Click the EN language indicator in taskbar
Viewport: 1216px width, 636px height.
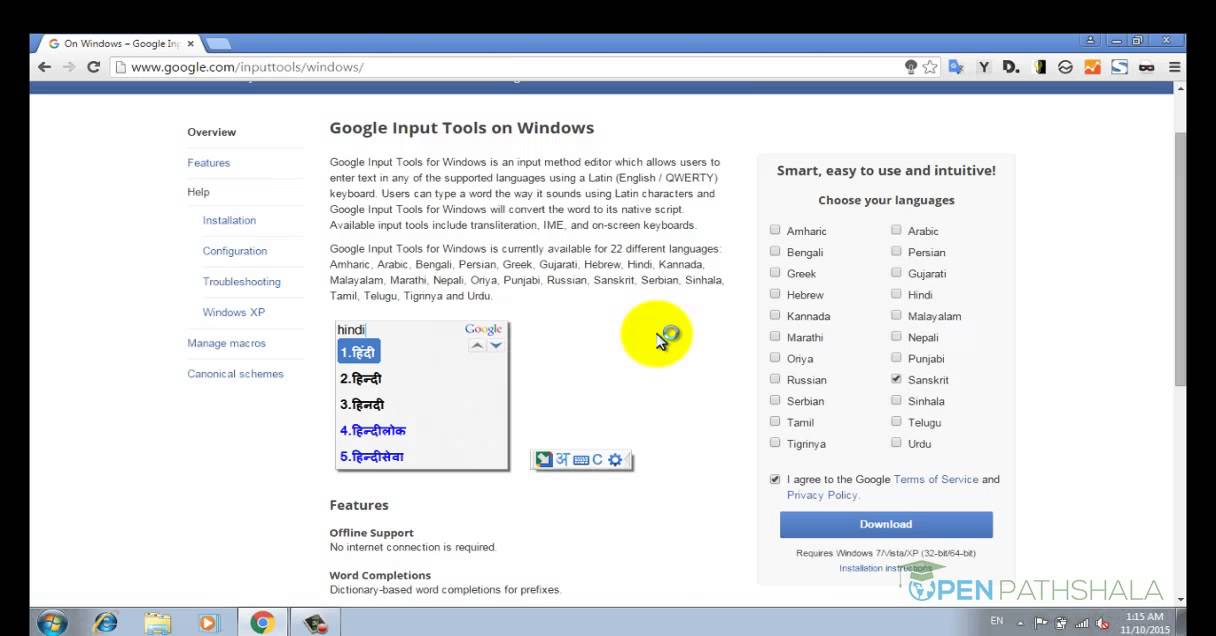996,621
